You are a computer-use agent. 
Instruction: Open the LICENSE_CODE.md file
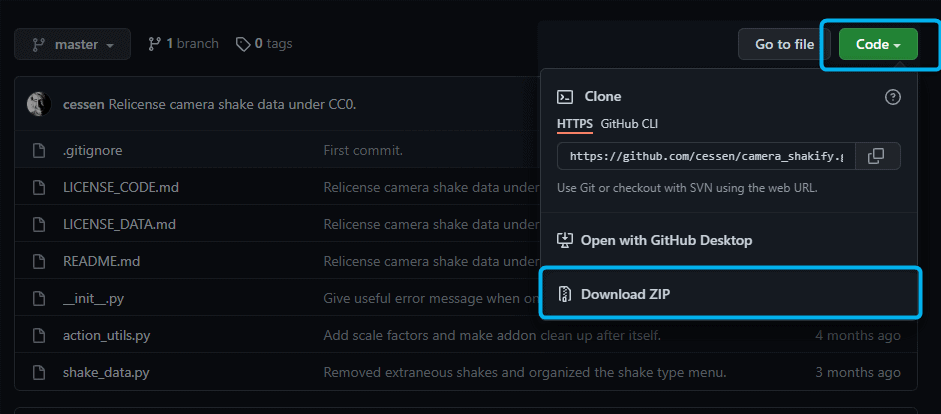click(121, 187)
